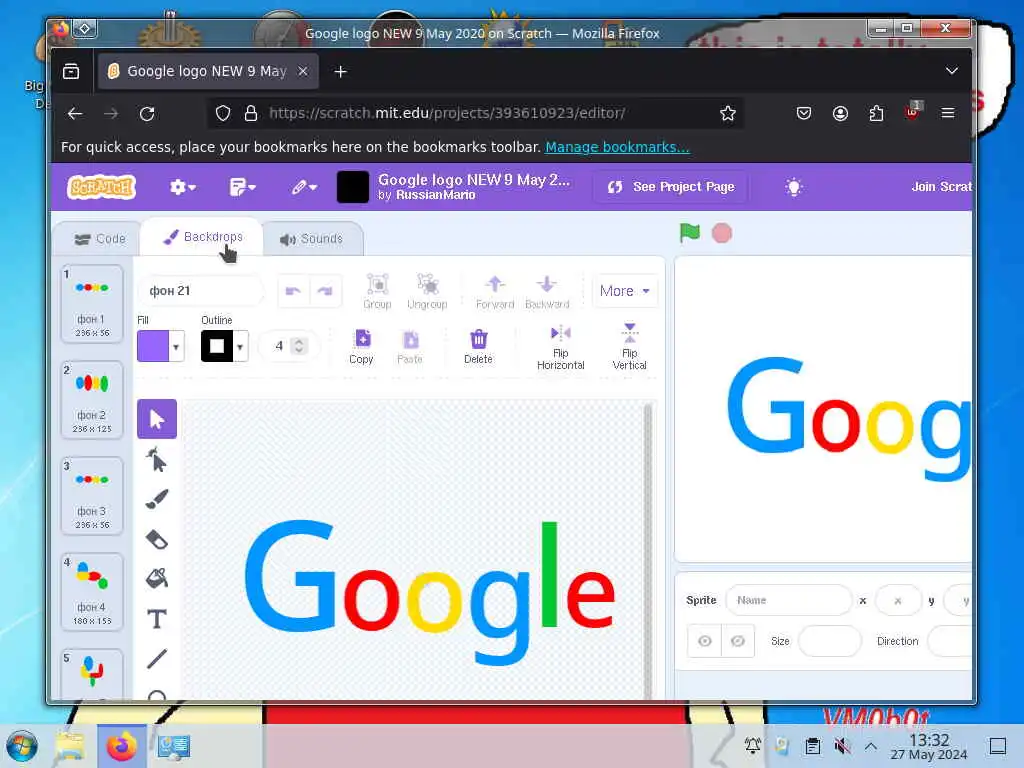Select backdrop thumbnail фон 2
This screenshot has width=1024, height=768.
coord(92,399)
